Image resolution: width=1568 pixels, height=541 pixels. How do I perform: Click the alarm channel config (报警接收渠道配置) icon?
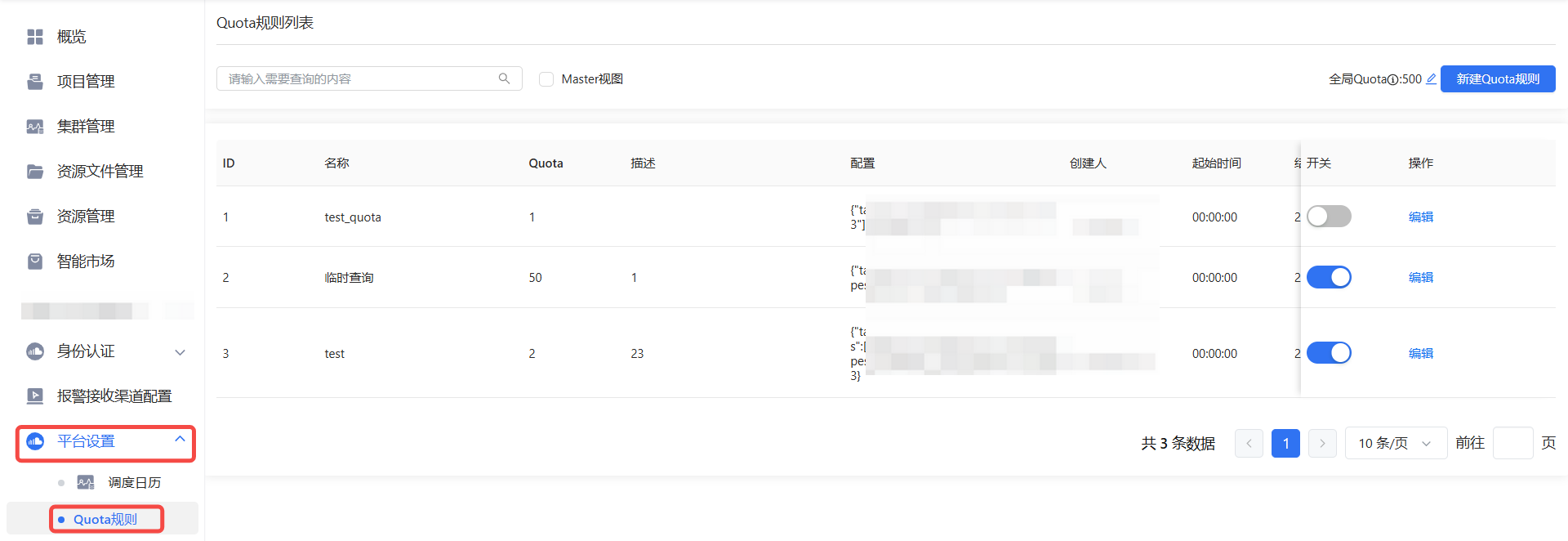(x=35, y=396)
